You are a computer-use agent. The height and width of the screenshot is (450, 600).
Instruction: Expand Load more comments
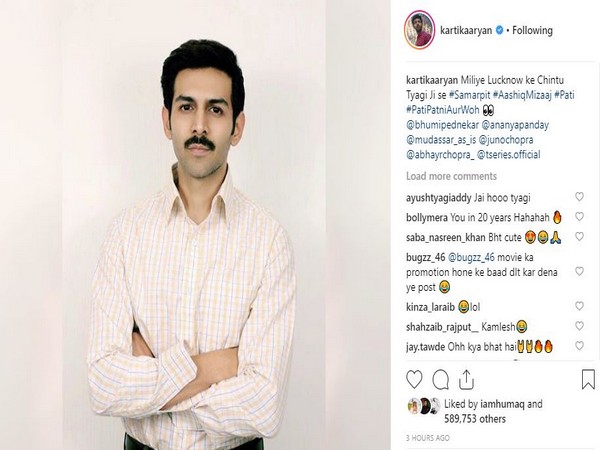pyautogui.click(x=451, y=176)
